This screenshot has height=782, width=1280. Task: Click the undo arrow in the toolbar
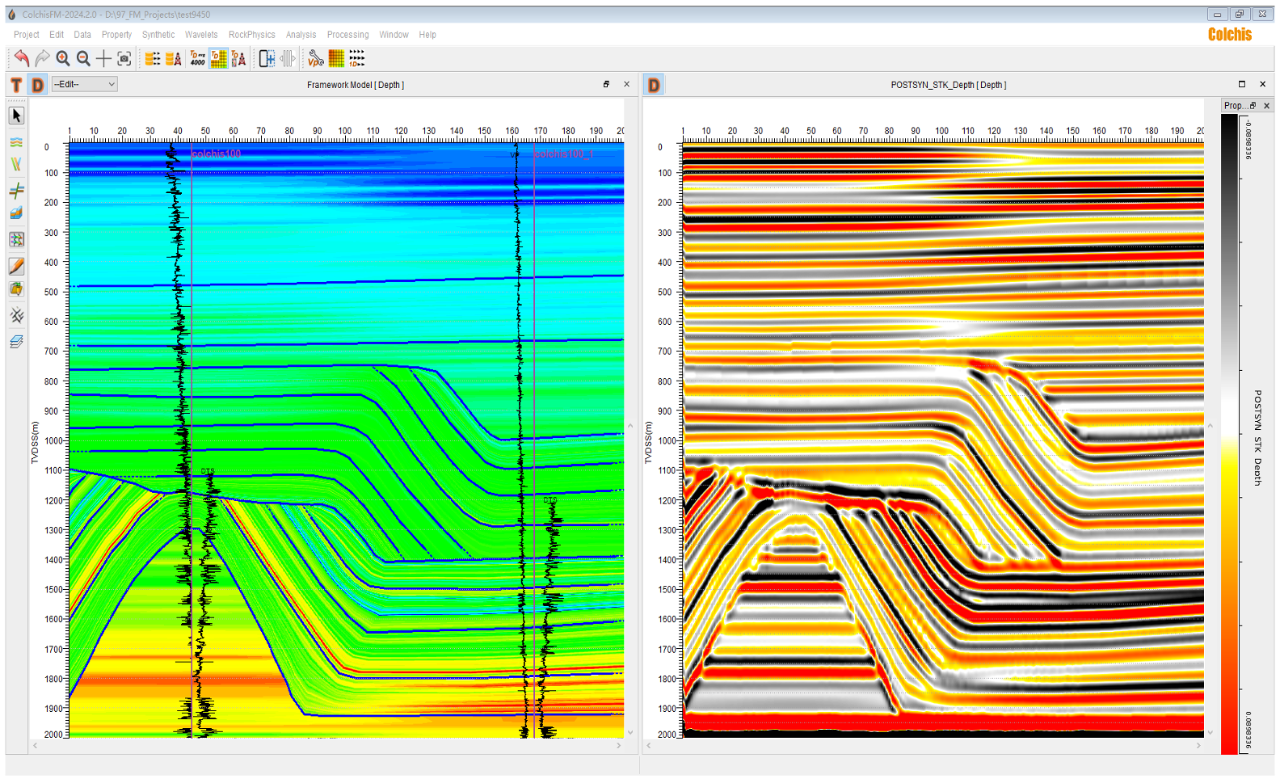click(x=21, y=59)
